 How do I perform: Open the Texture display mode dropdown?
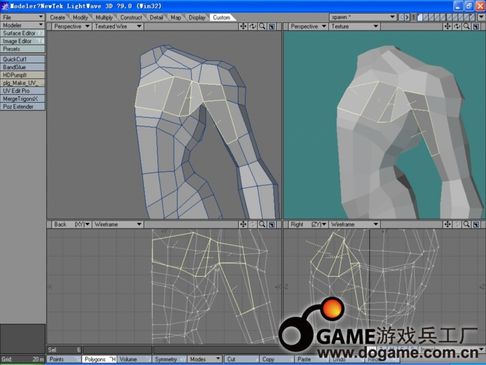(x=354, y=26)
